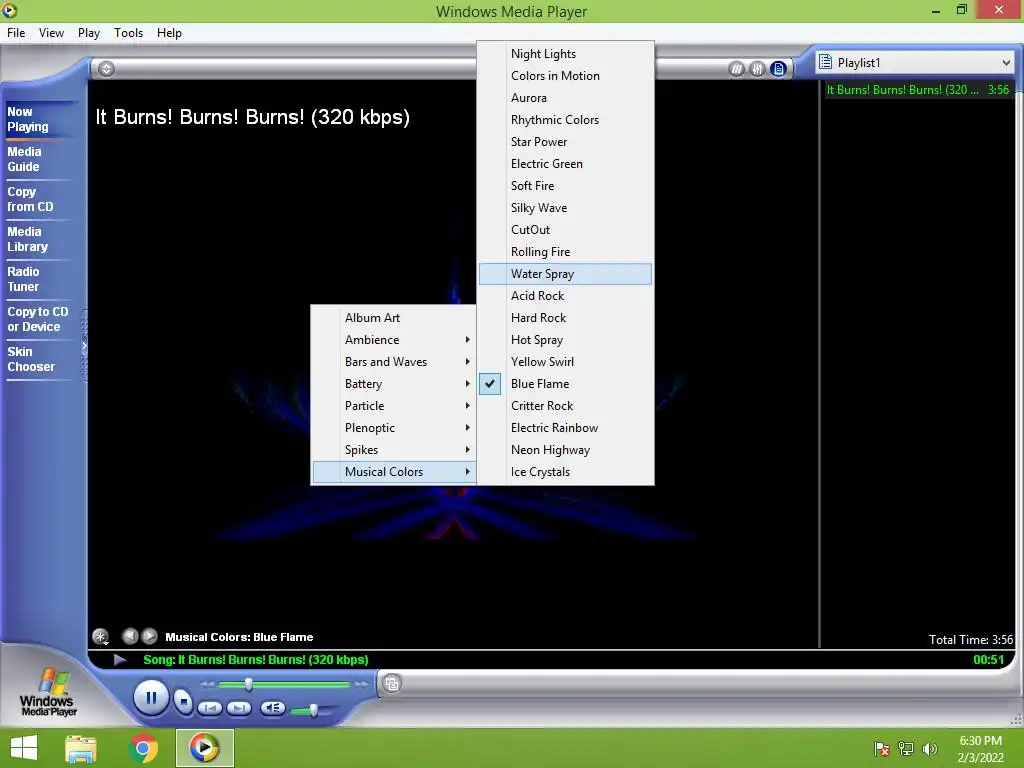Screen dimensions: 1024x768
Task: Open the File menu
Action: 16,33
